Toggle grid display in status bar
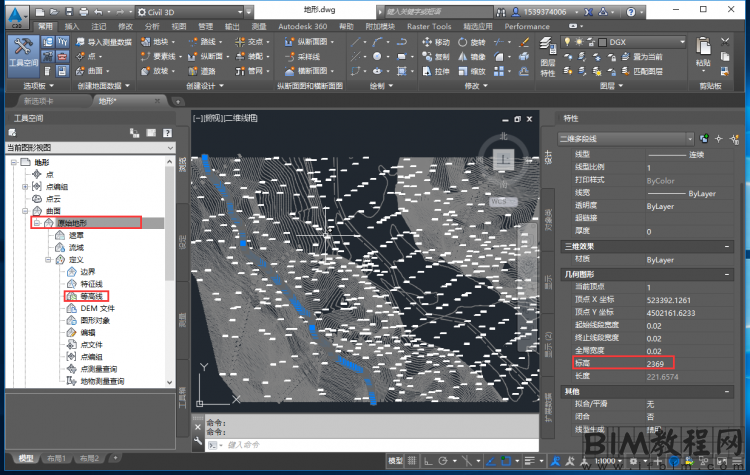 tap(412, 461)
